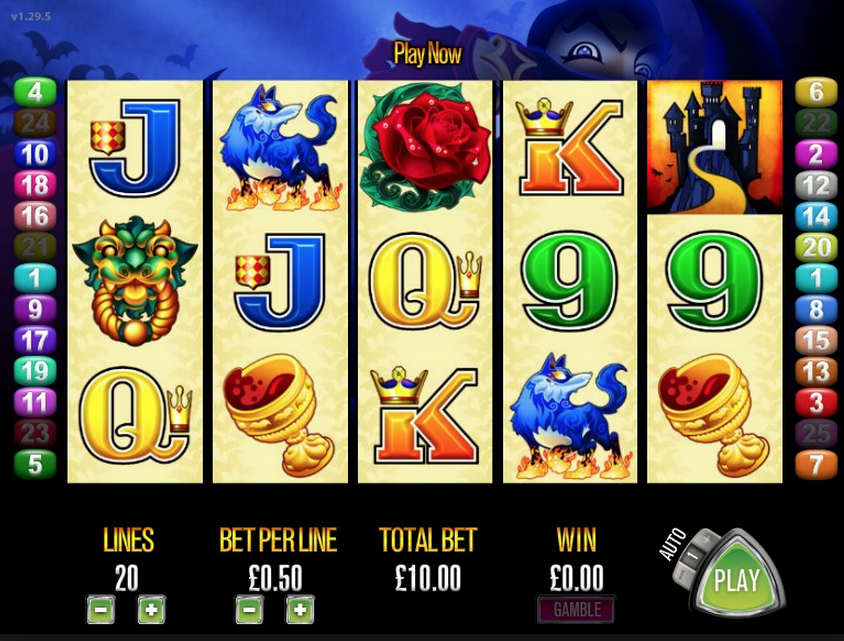The height and width of the screenshot is (641, 844).
Task: Click the green 9 on reel four
Action: (x=569, y=280)
